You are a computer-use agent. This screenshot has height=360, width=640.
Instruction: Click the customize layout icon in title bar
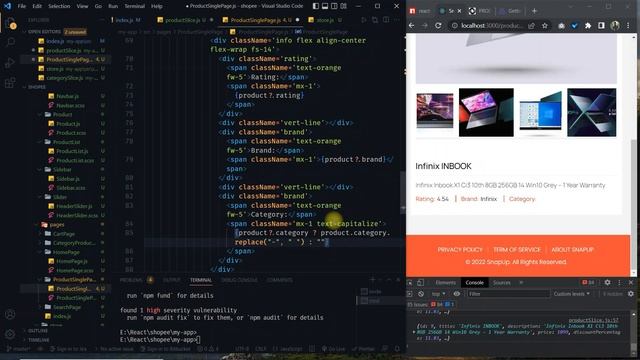tap(344, 6)
